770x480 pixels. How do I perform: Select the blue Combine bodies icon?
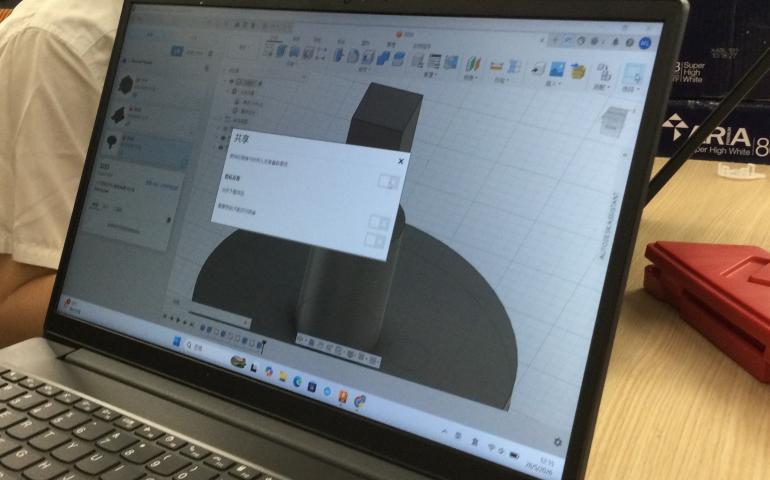point(383,57)
